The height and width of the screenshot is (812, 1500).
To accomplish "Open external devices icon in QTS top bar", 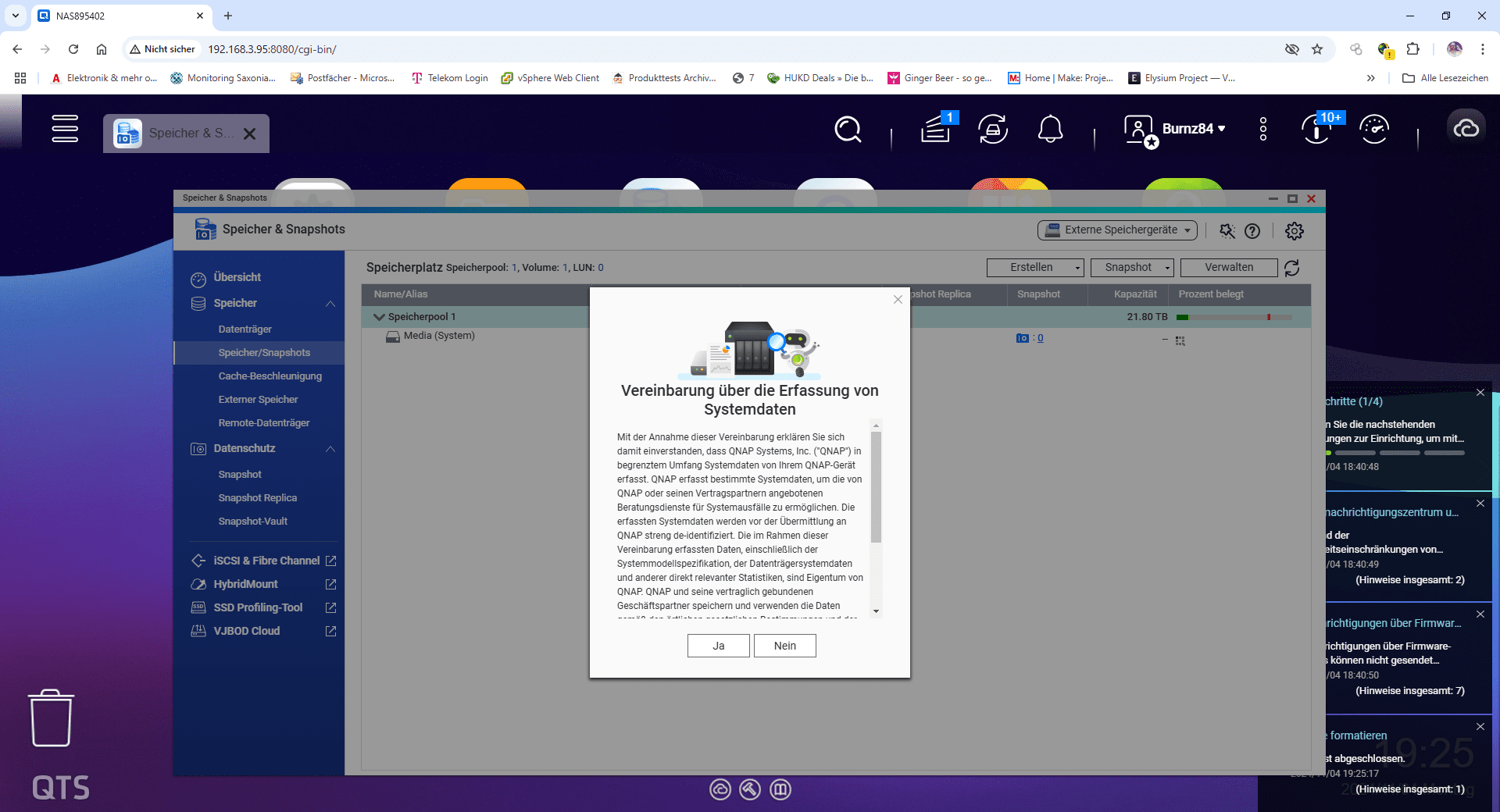I will [993, 129].
